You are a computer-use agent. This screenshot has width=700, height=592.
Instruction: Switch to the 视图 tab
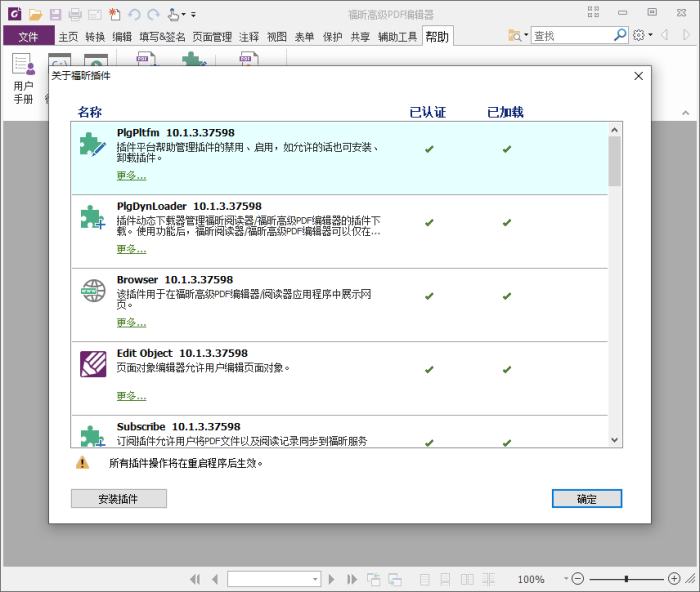(x=277, y=37)
